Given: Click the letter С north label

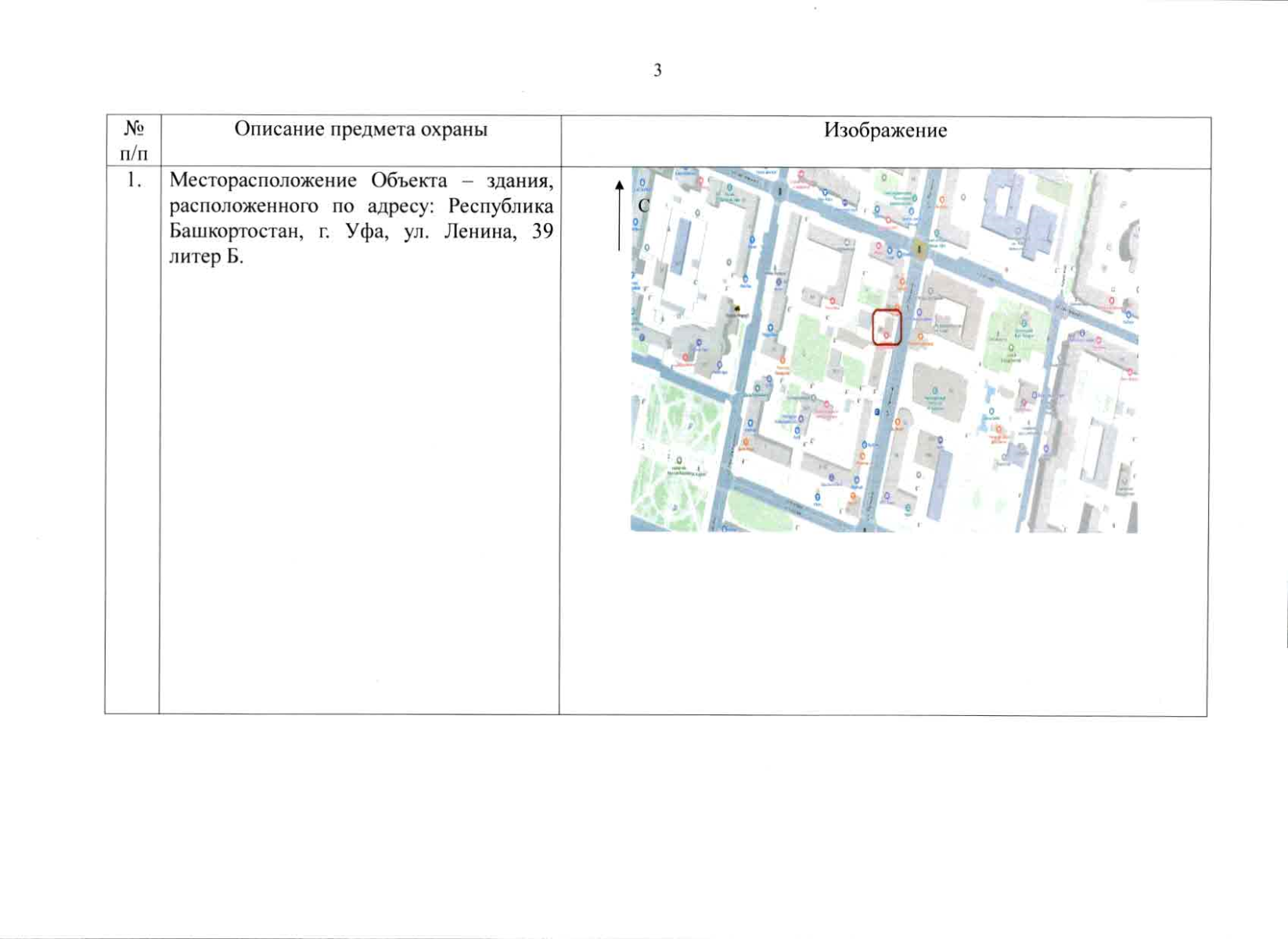Looking at the screenshot, I should pyautogui.click(x=644, y=205).
